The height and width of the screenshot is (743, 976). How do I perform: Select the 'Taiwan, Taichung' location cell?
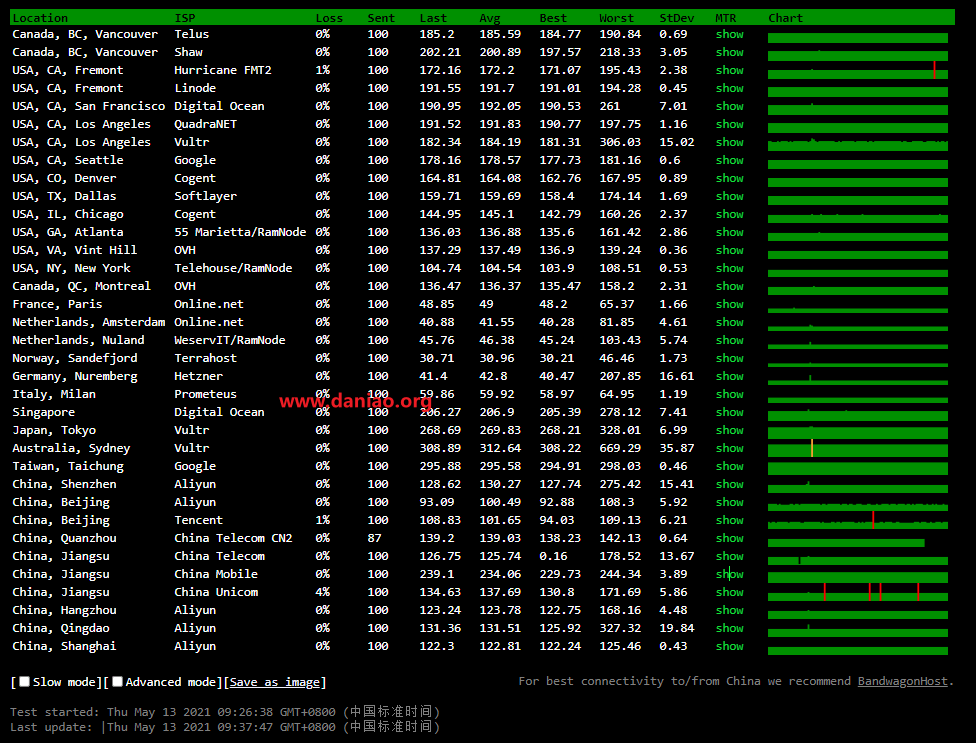[68, 467]
